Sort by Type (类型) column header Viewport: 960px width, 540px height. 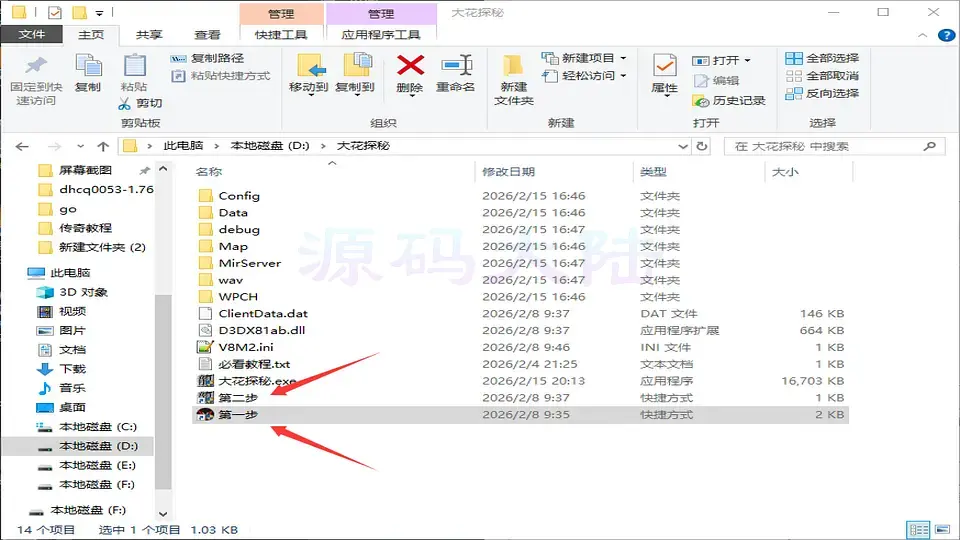point(653,172)
